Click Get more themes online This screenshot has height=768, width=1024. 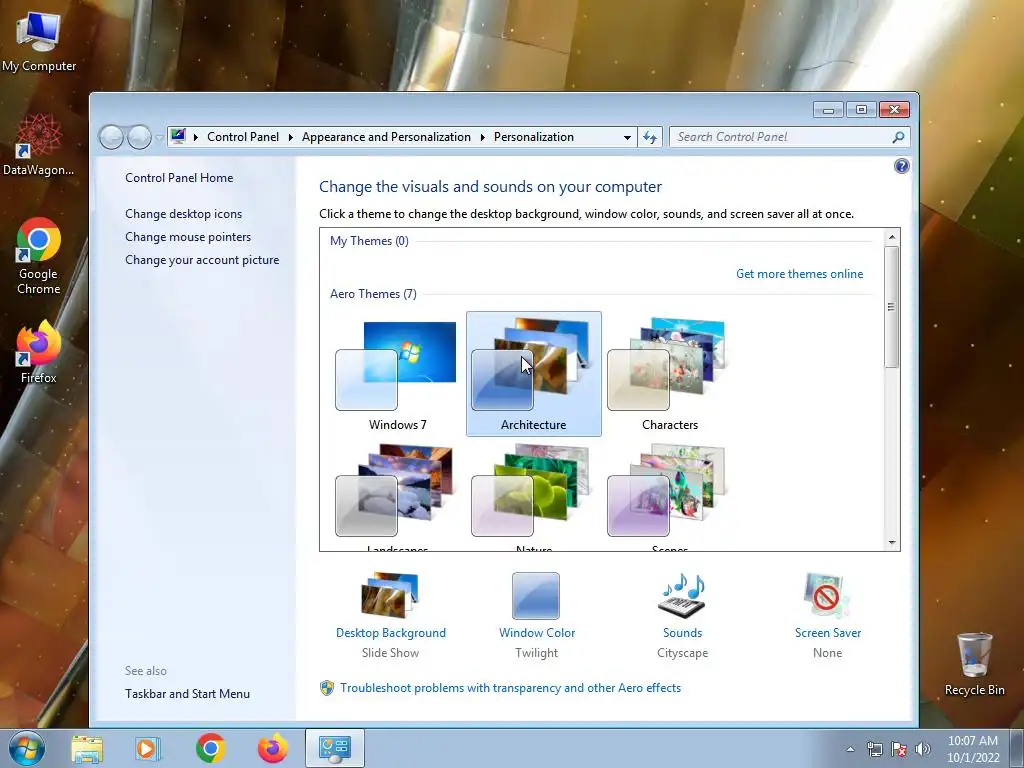[x=799, y=274]
